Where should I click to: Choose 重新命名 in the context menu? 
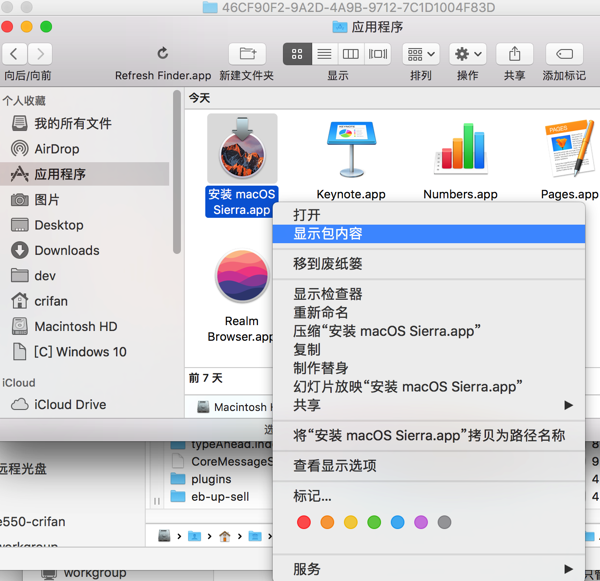pos(429,313)
